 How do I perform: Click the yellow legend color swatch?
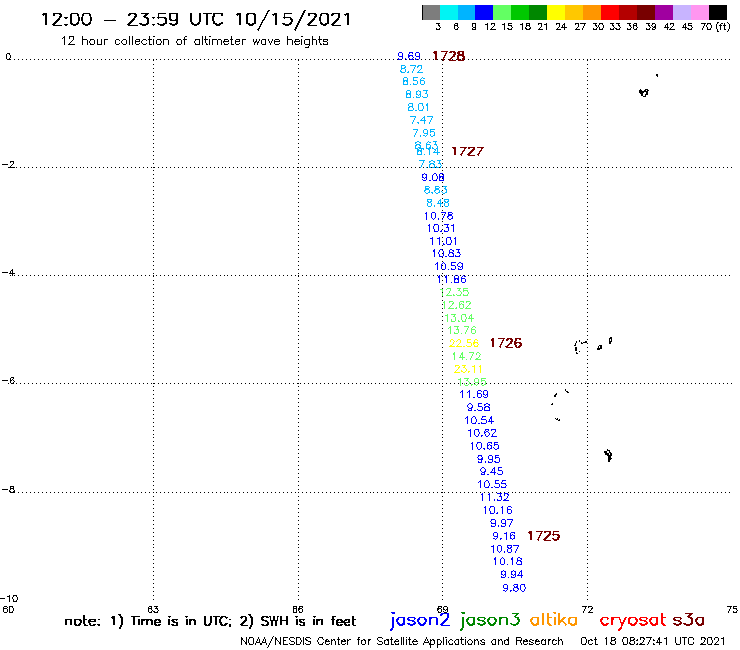click(556, 12)
